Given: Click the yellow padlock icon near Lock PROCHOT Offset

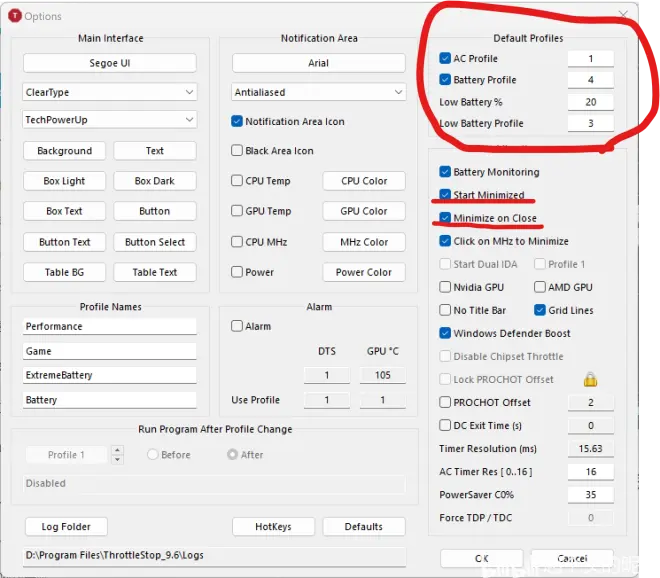Looking at the screenshot, I should 590,379.
